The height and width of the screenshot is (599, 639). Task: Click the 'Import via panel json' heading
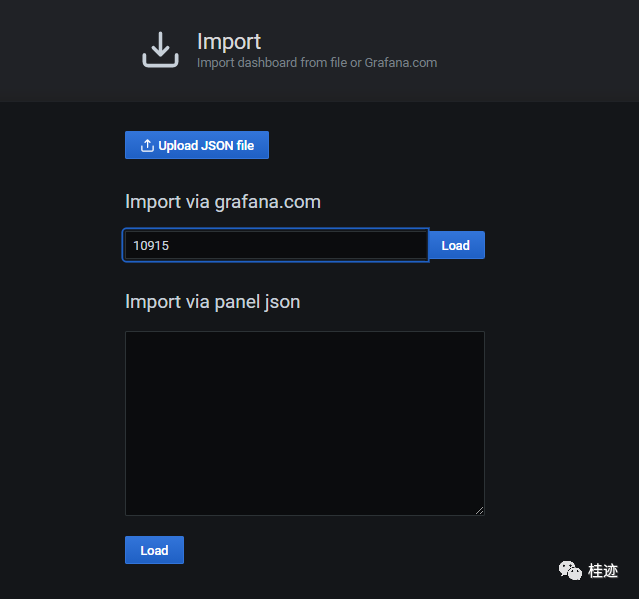click(213, 302)
